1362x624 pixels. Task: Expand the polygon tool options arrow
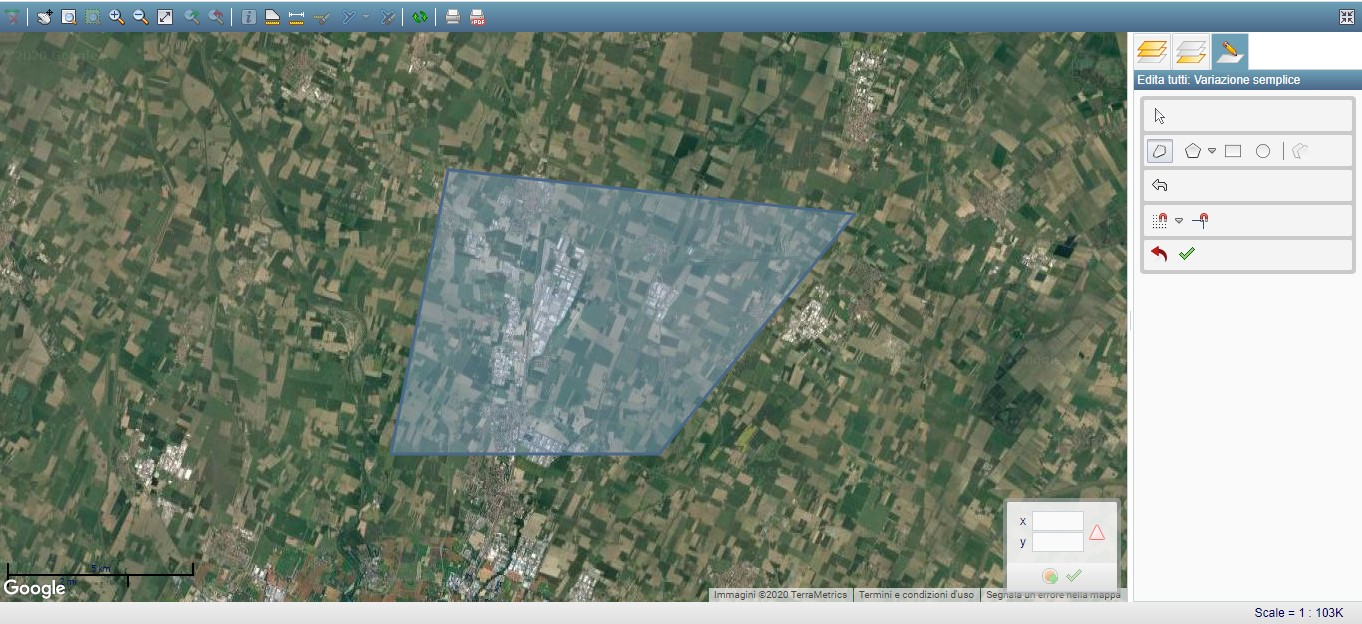pos(1211,151)
